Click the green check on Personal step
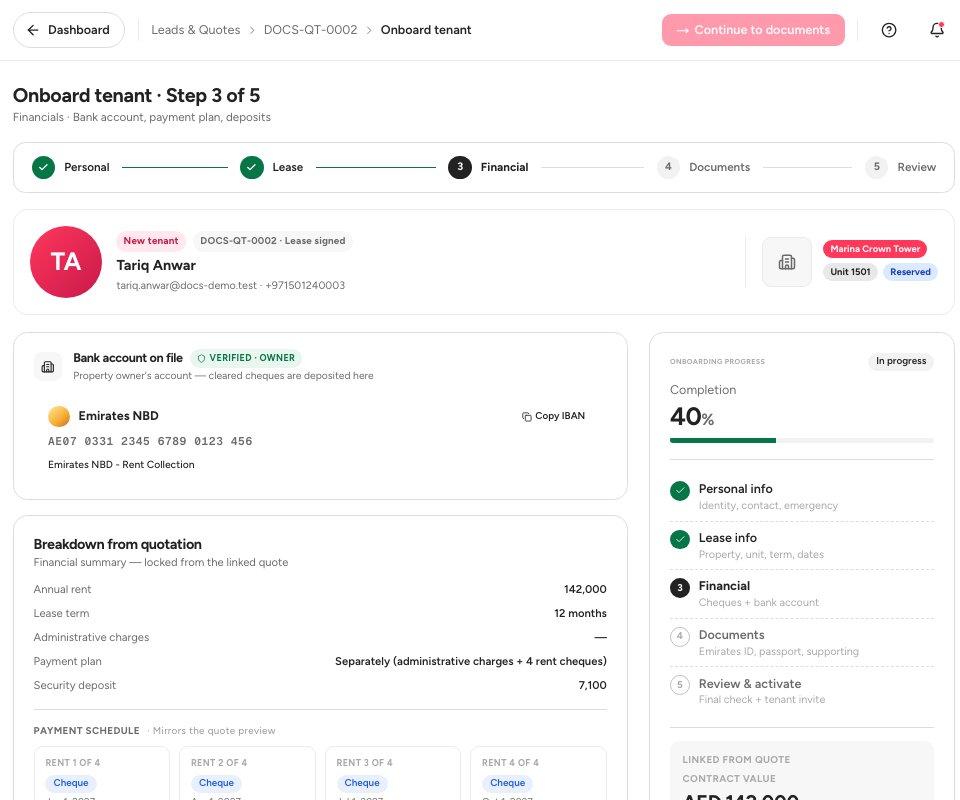This screenshot has height=800, width=960. 43,167
